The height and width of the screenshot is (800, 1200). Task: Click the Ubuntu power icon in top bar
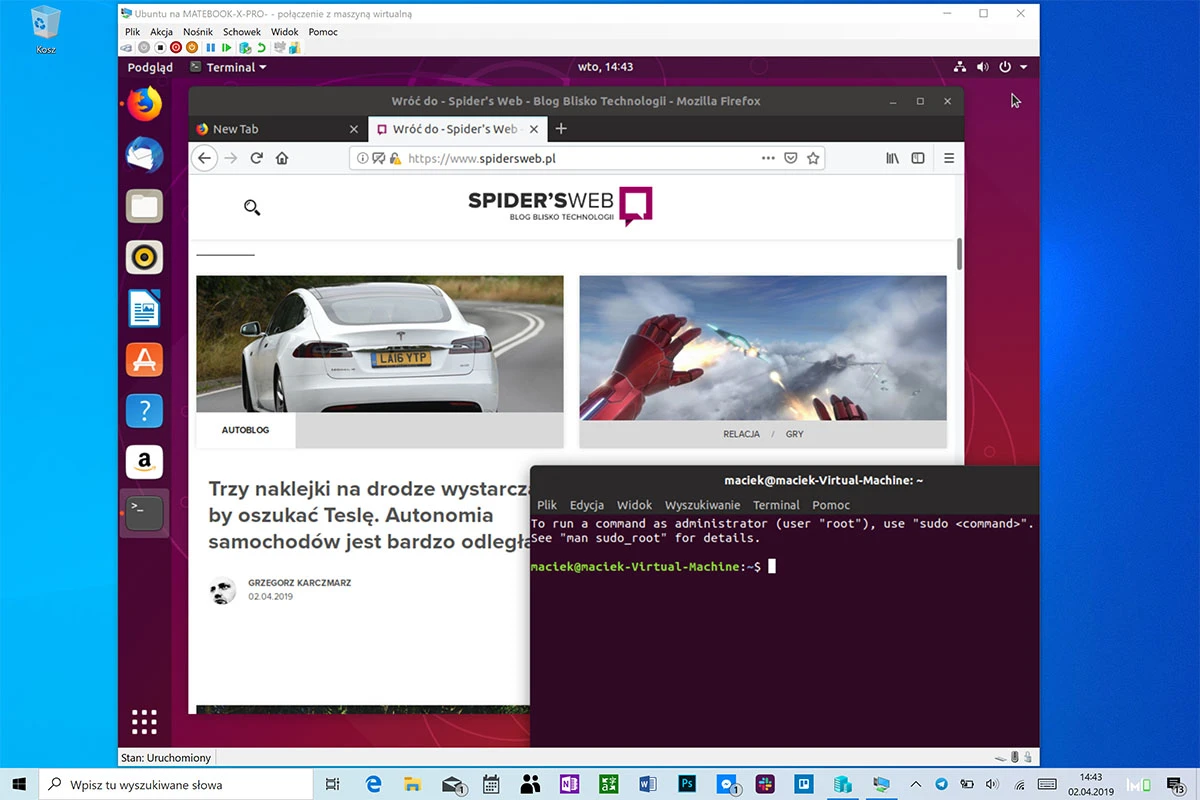pos(1006,68)
